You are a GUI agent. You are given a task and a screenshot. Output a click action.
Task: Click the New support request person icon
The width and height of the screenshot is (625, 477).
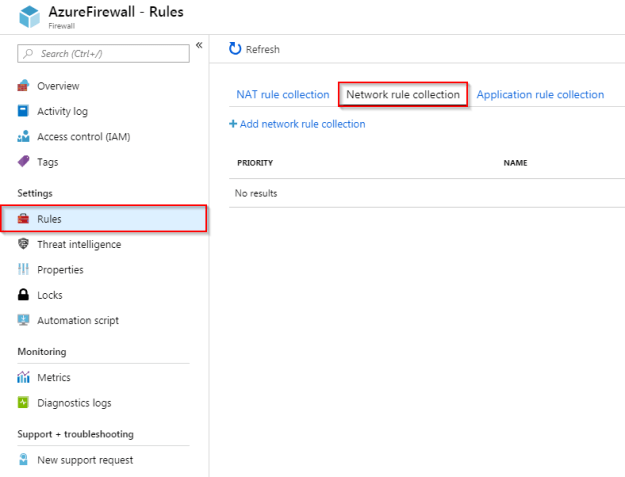pos(23,459)
